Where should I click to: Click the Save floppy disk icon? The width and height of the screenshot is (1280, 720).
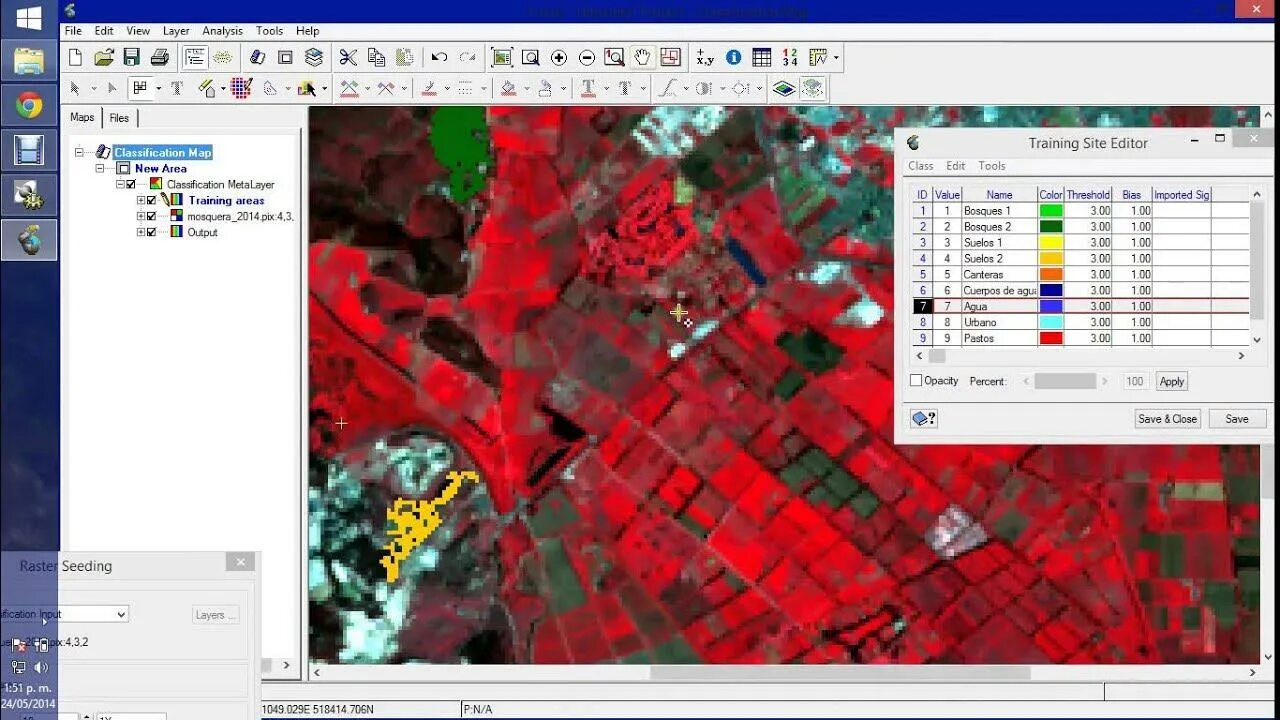[x=131, y=58]
